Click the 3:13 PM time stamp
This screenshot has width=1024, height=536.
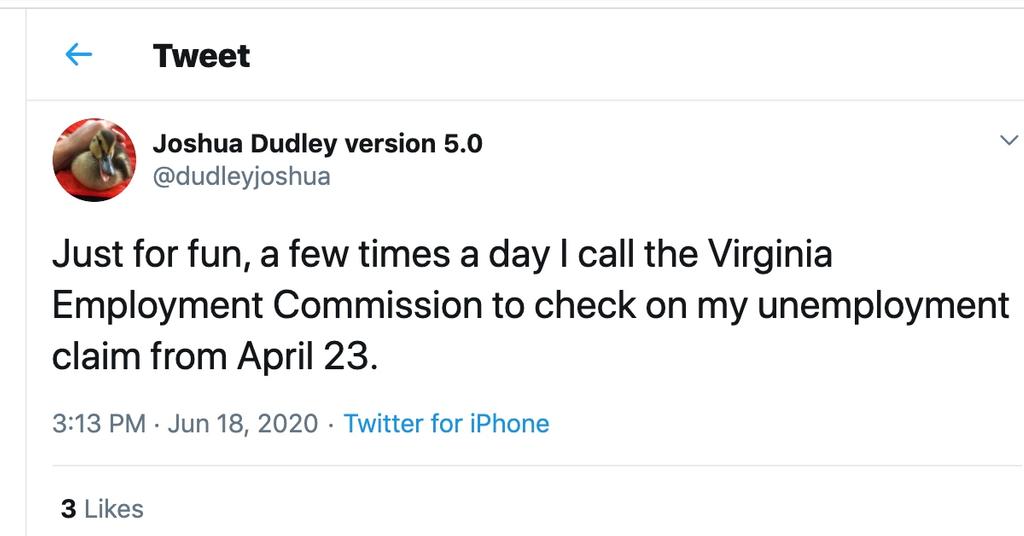click(99, 423)
